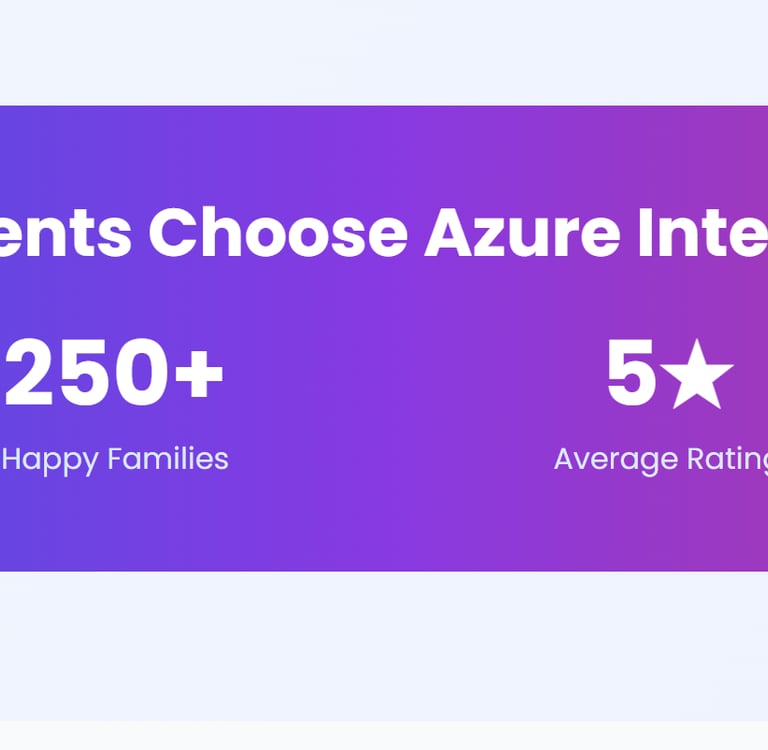Click the word Choose in heading

tap(278, 232)
